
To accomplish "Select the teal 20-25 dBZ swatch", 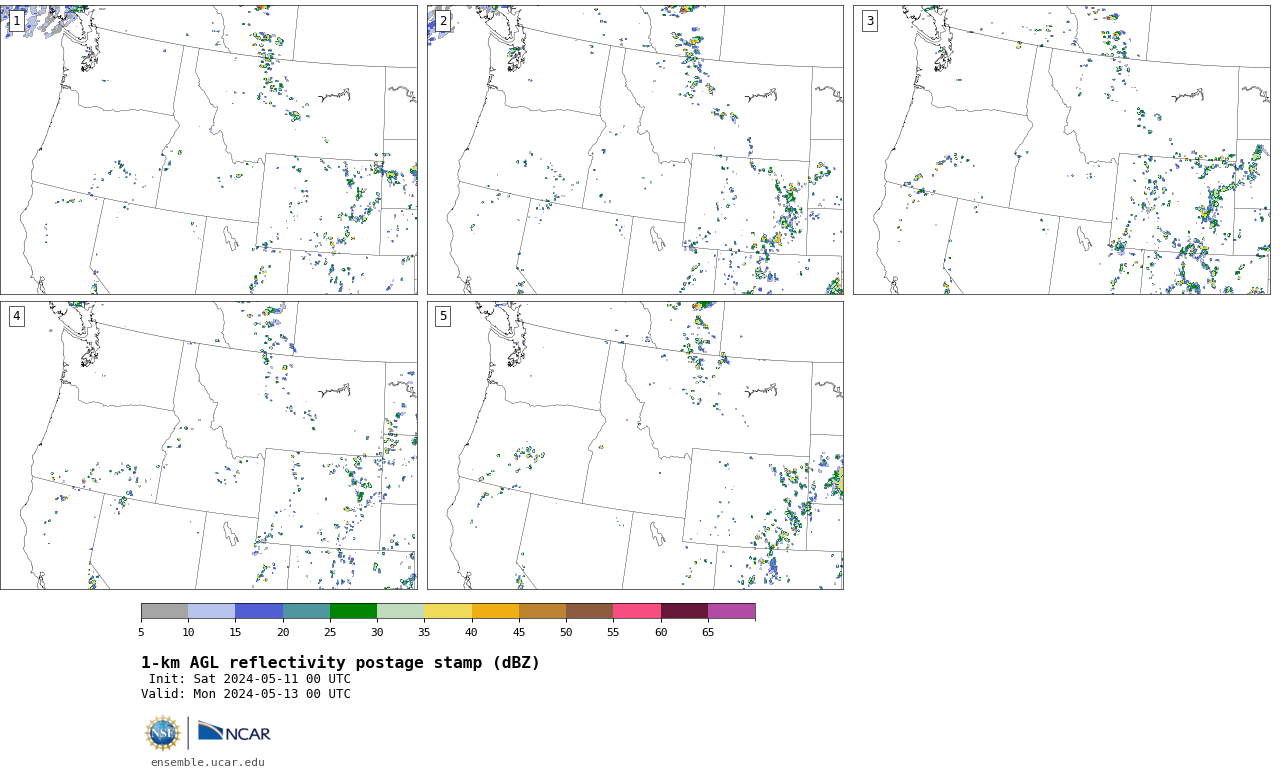I will [x=306, y=611].
